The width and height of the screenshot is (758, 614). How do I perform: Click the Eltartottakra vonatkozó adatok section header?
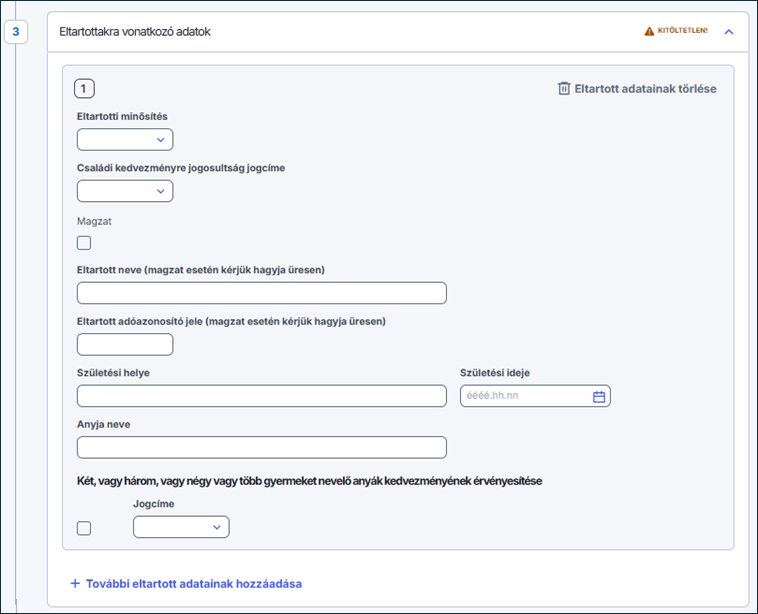pyautogui.click(x=150, y=32)
